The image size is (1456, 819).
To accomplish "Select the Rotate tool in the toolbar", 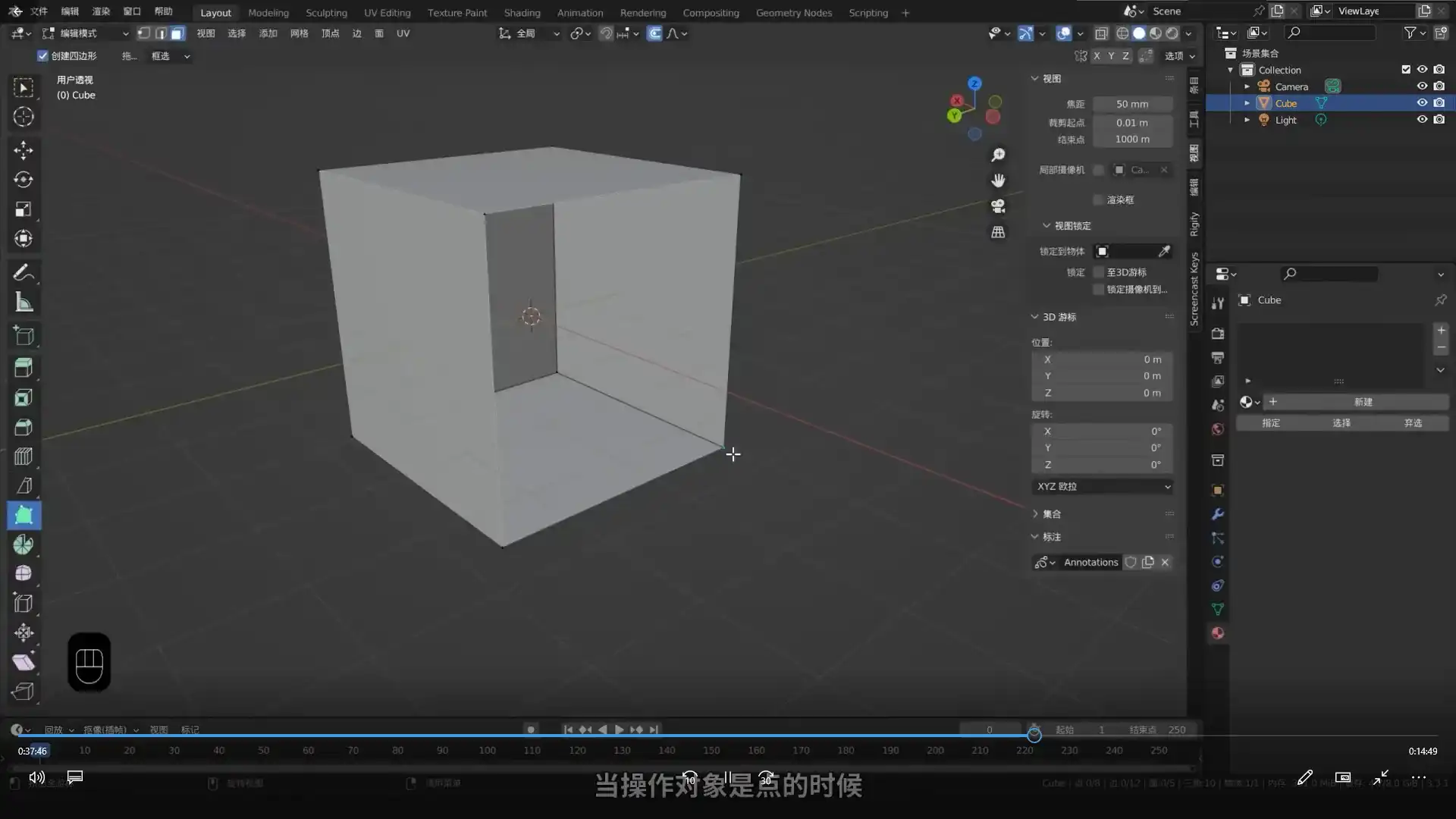I will [24, 180].
